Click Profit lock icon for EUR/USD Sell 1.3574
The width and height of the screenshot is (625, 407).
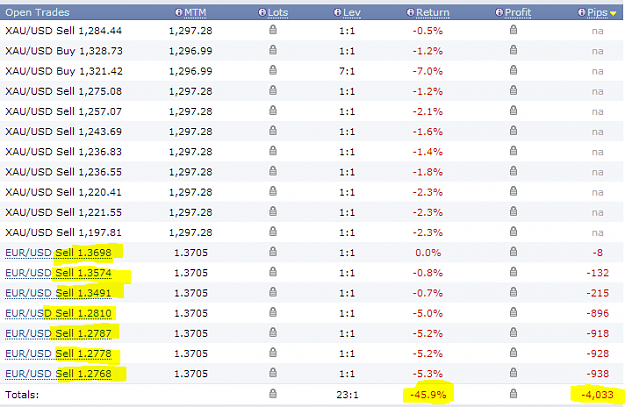(x=513, y=272)
